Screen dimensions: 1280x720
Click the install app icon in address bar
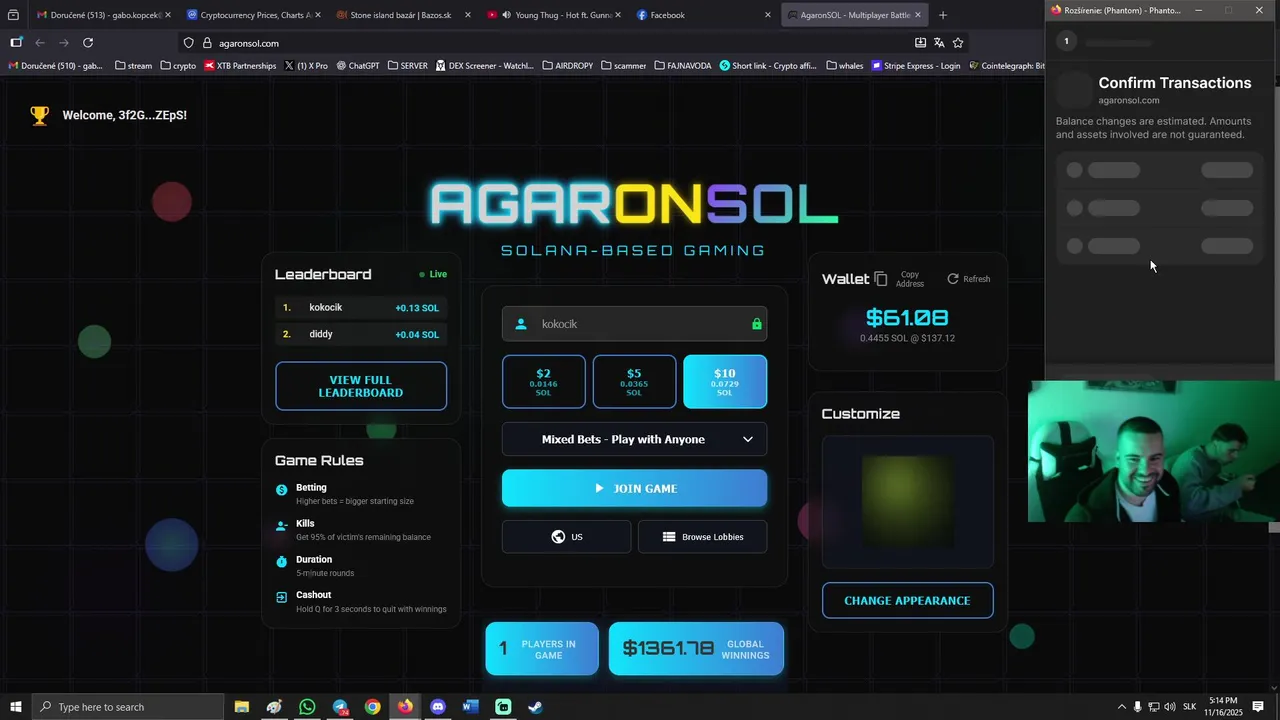click(920, 43)
